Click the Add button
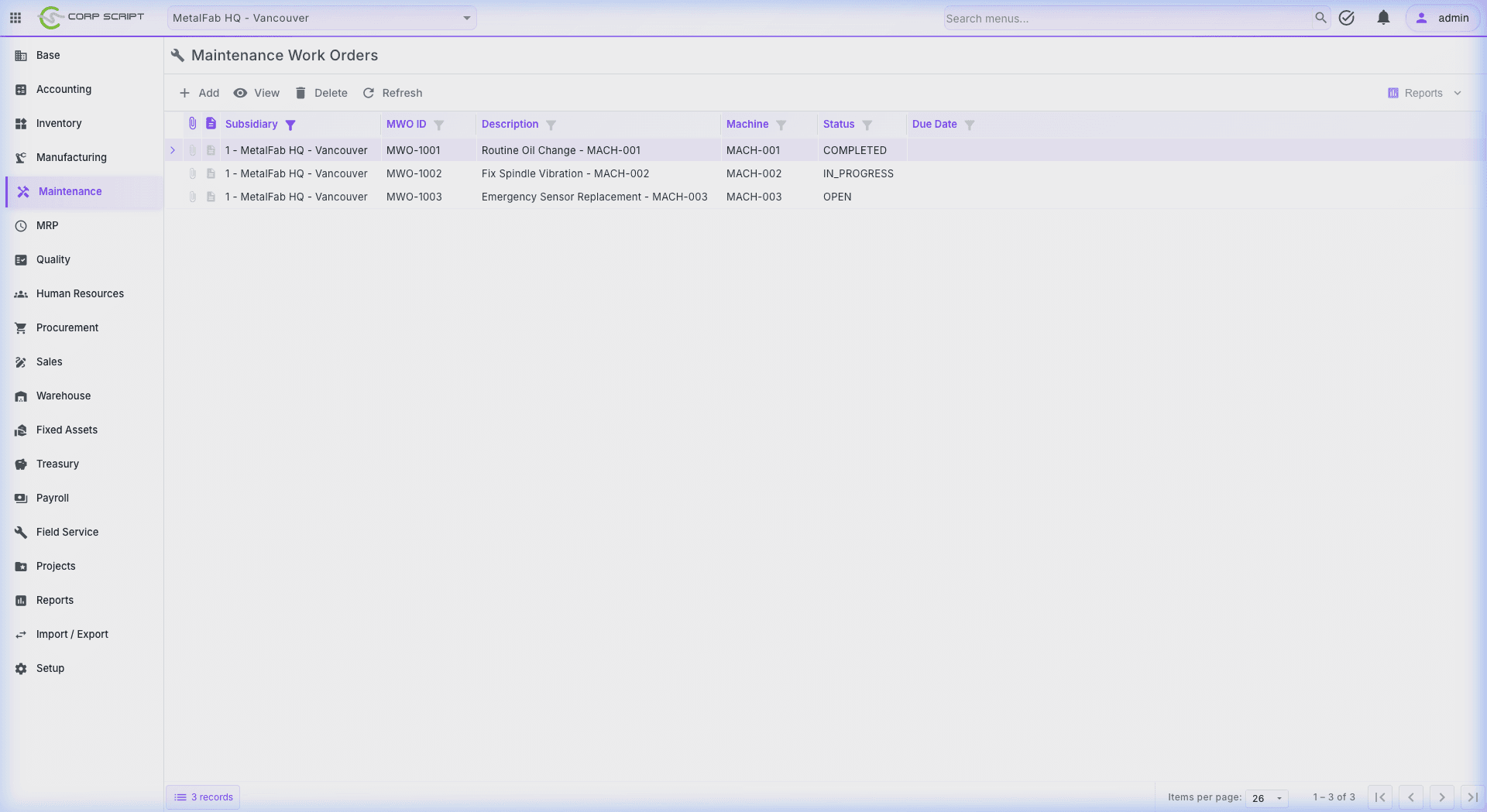The height and width of the screenshot is (812, 1487). click(199, 93)
